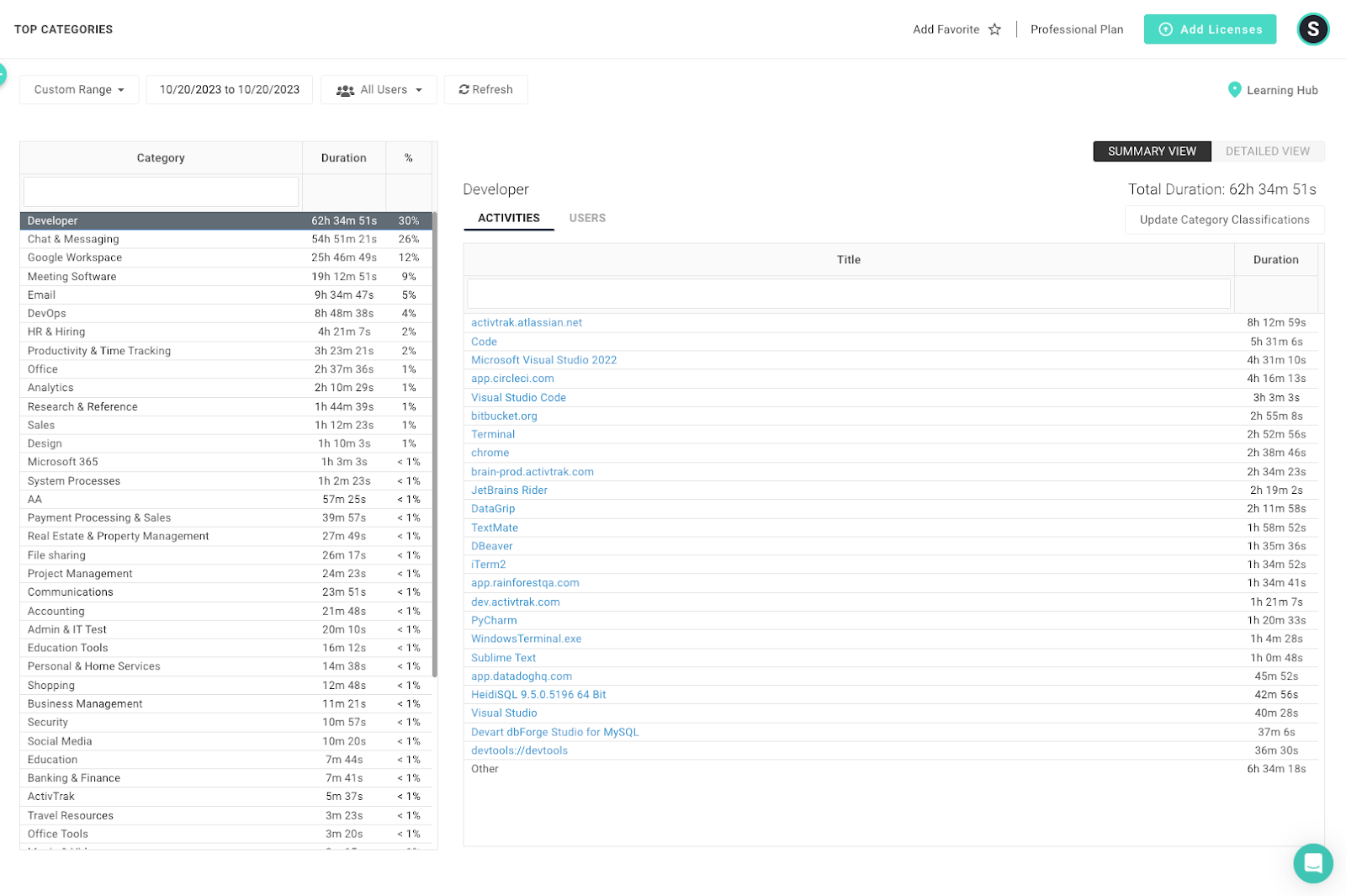This screenshot has height=896, width=1346.
Task: Open app.datadoghq.com activity link
Action: [x=522, y=676]
